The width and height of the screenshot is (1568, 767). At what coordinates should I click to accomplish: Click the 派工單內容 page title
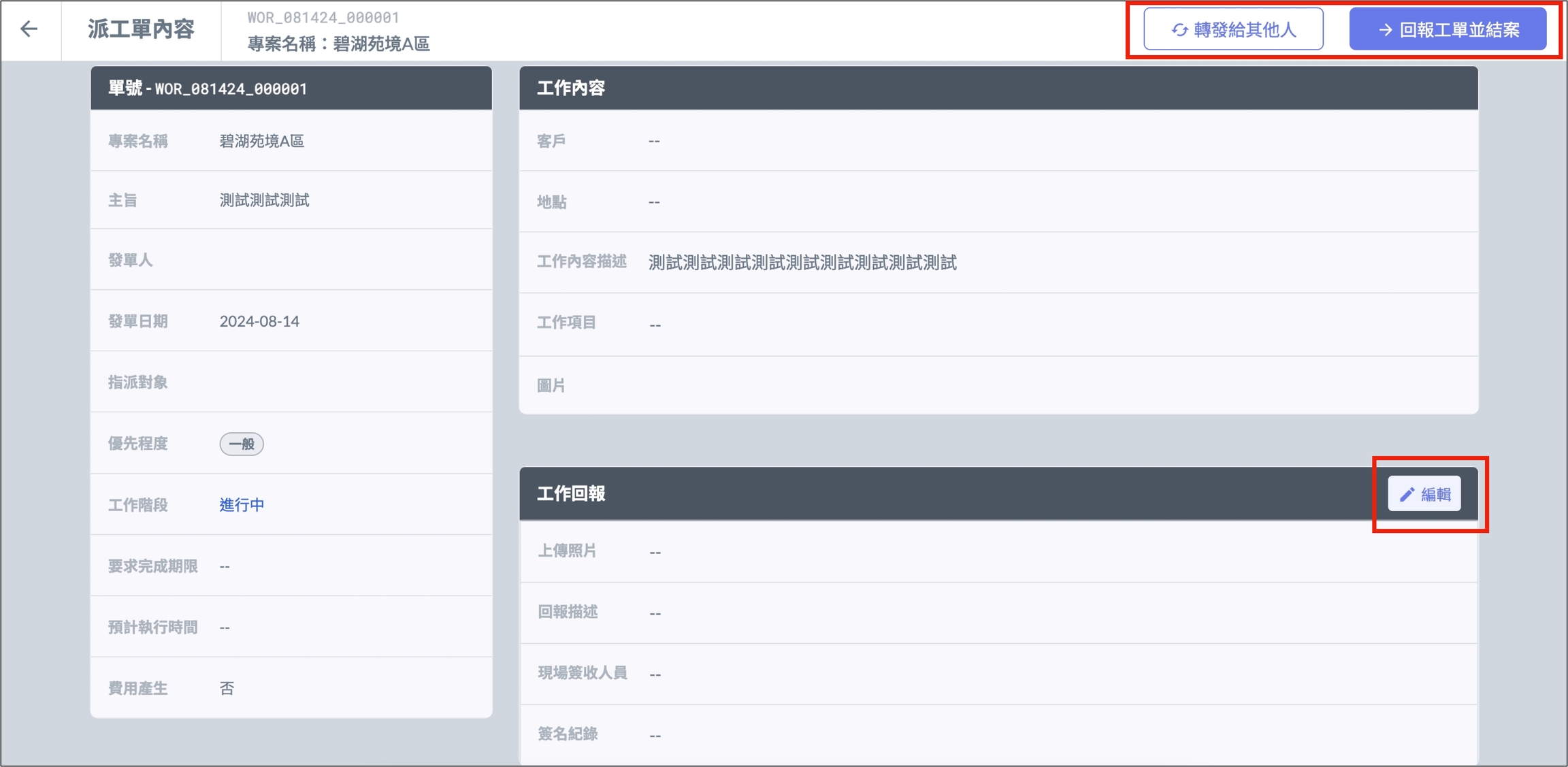click(141, 29)
